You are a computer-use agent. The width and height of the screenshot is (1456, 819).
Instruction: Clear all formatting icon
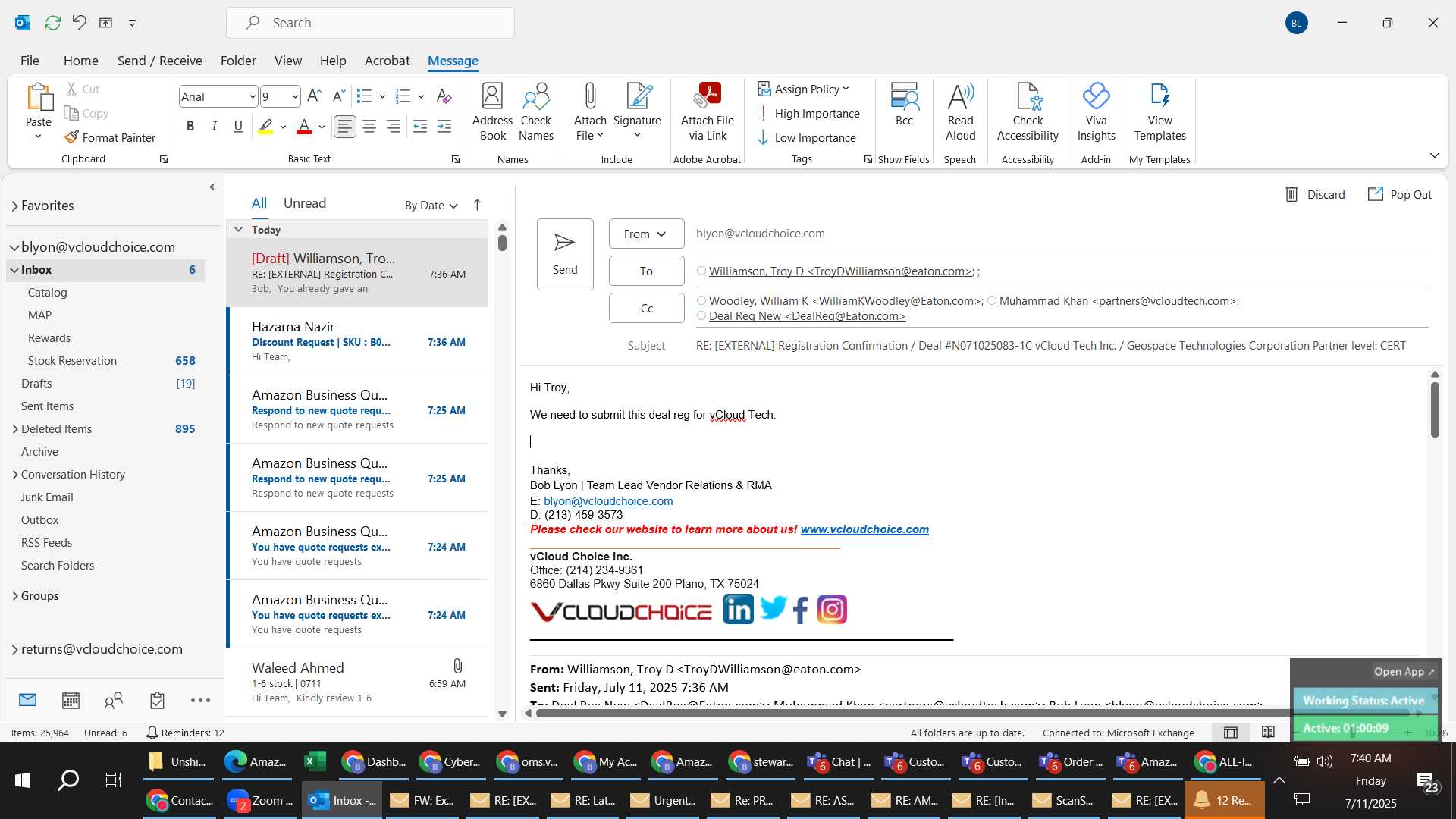click(x=444, y=96)
